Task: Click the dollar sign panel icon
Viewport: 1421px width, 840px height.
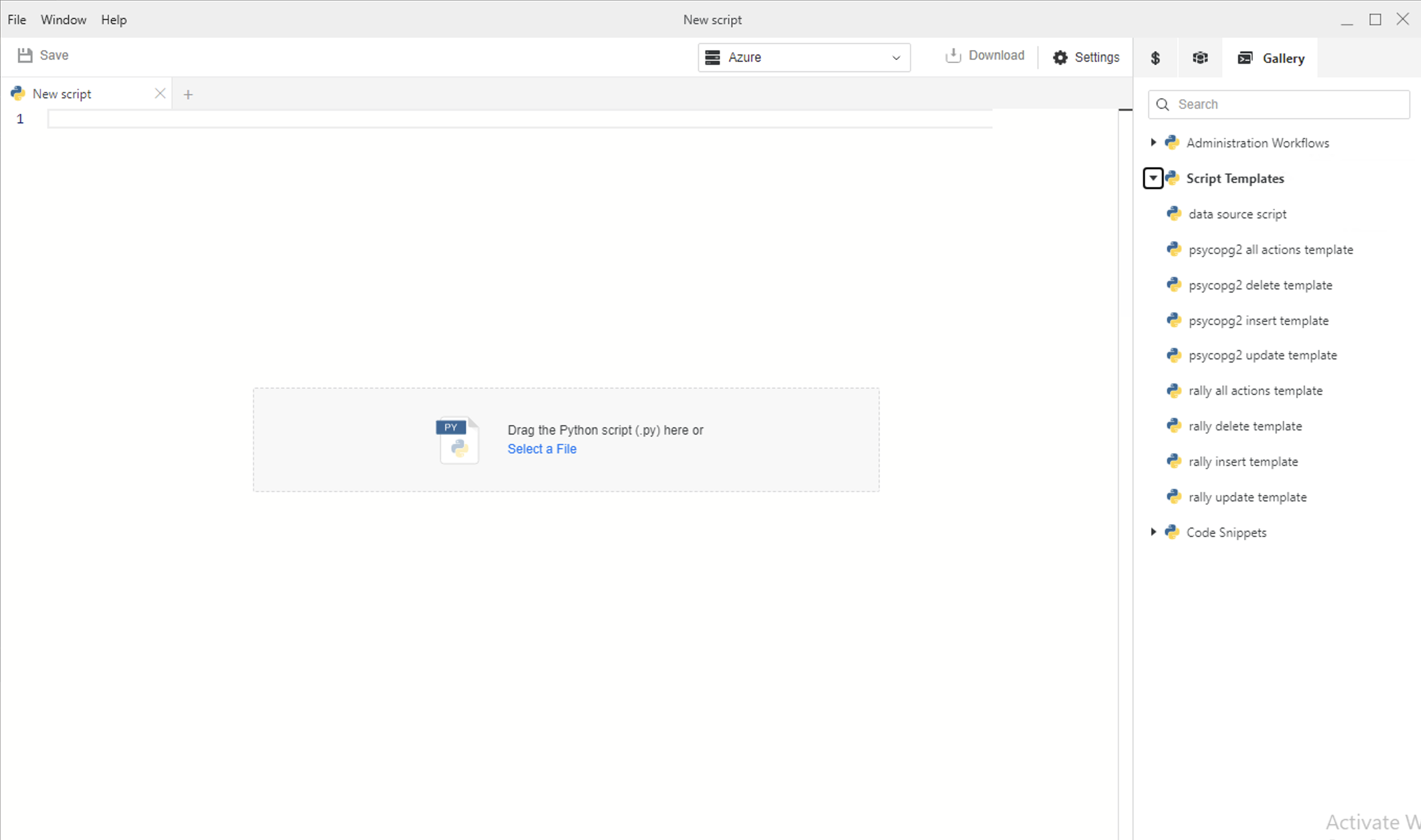Action: click(x=1155, y=58)
